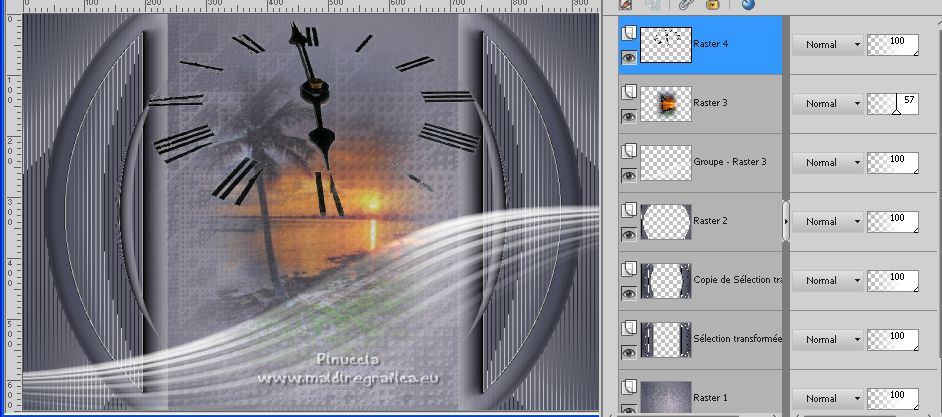
Task: Open blend mode dropdown for Raster 3
Action: tap(828, 103)
